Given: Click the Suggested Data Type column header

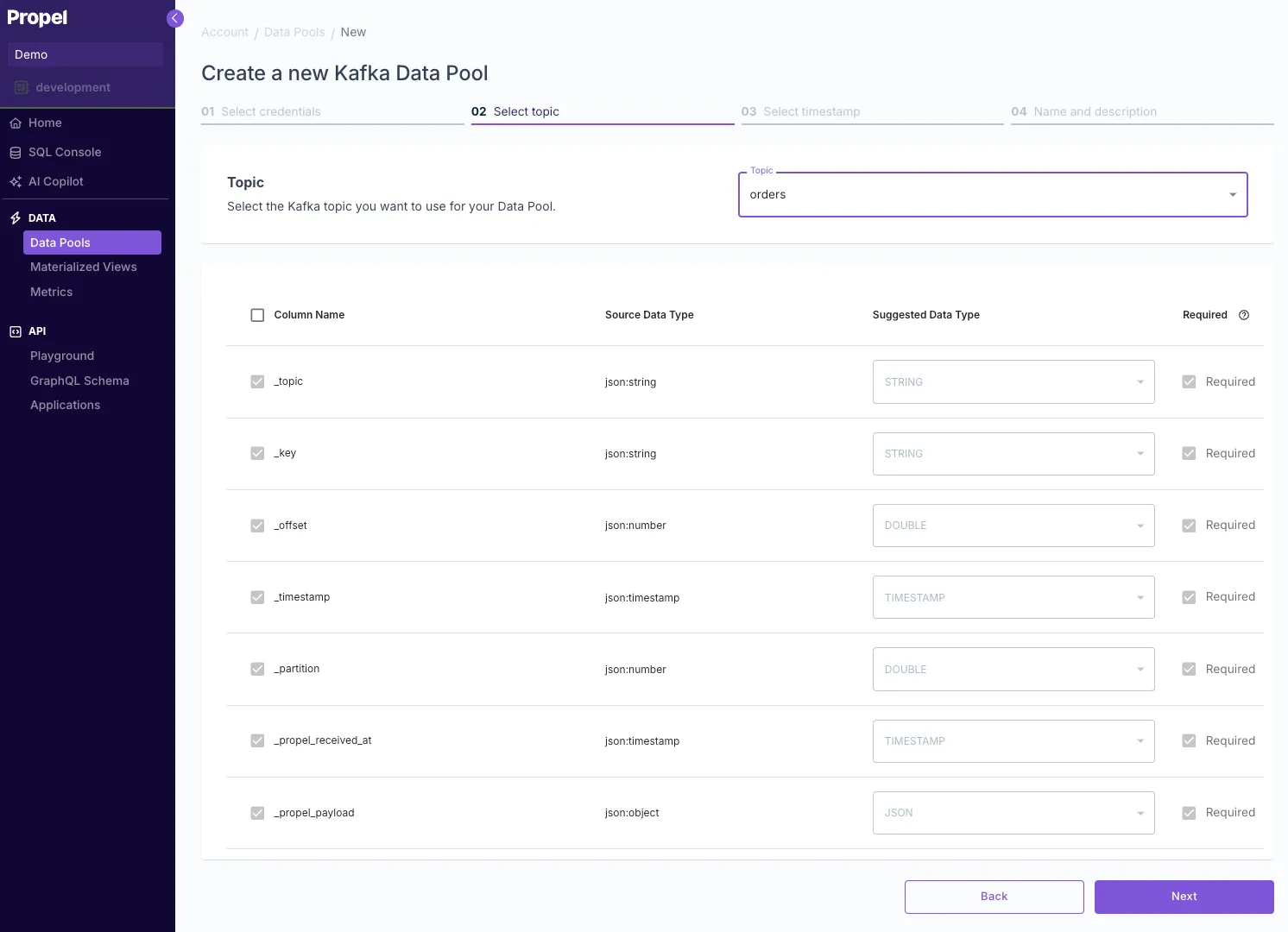Looking at the screenshot, I should coord(926,315).
